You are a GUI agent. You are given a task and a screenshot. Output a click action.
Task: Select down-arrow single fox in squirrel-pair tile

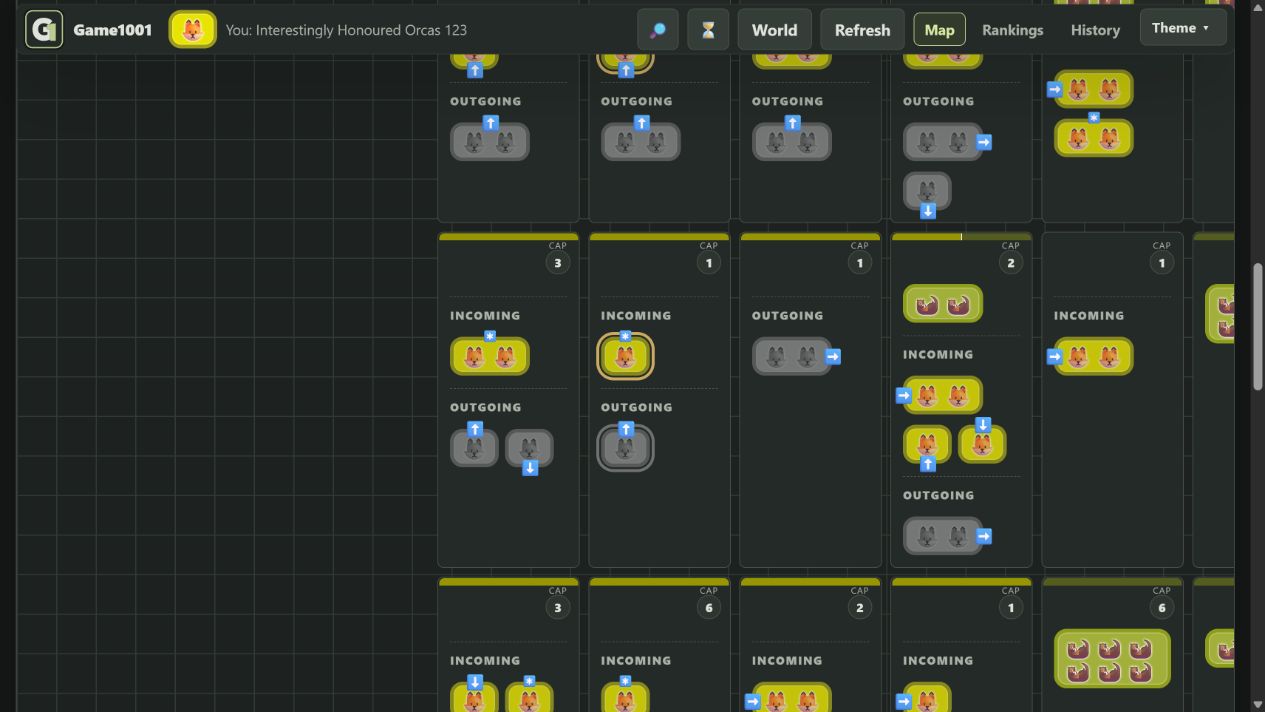pyautogui.click(x=982, y=444)
